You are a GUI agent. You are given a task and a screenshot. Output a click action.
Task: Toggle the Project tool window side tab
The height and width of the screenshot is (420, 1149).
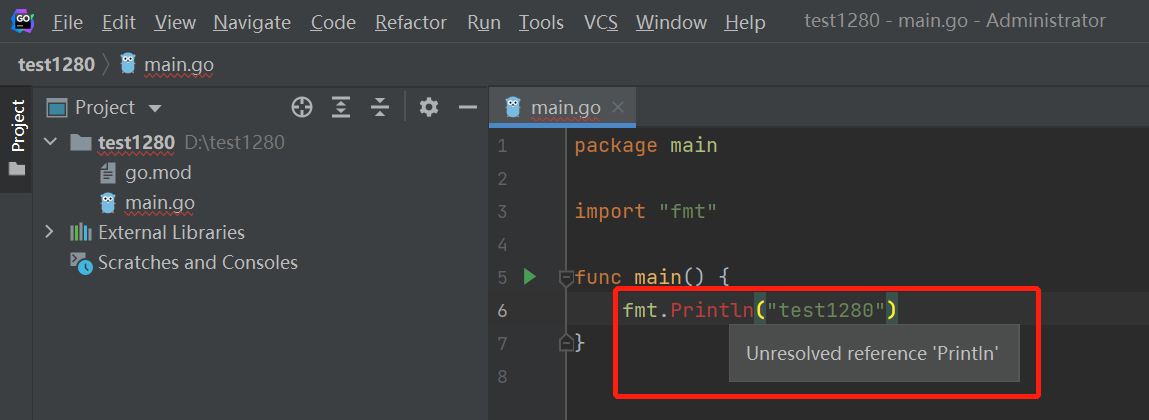tap(16, 138)
